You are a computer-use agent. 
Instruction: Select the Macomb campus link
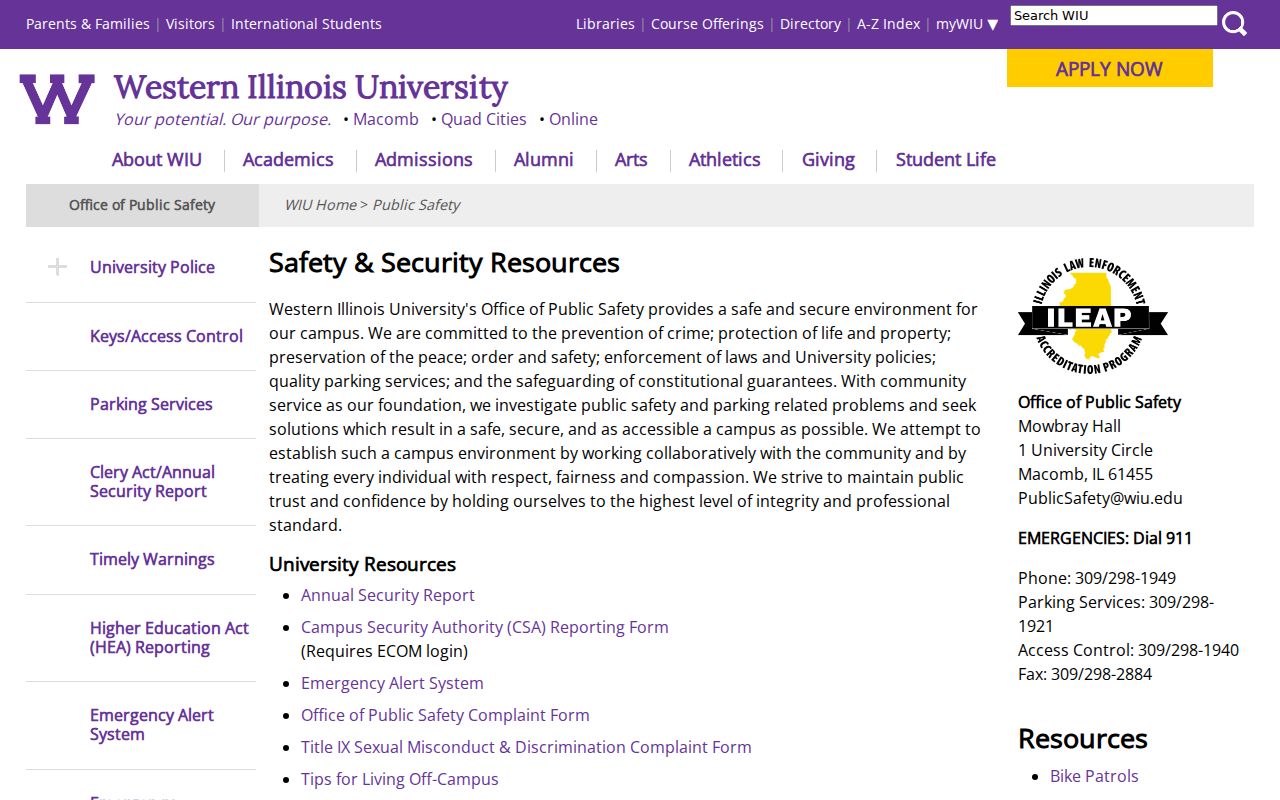(x=386, y=119)
